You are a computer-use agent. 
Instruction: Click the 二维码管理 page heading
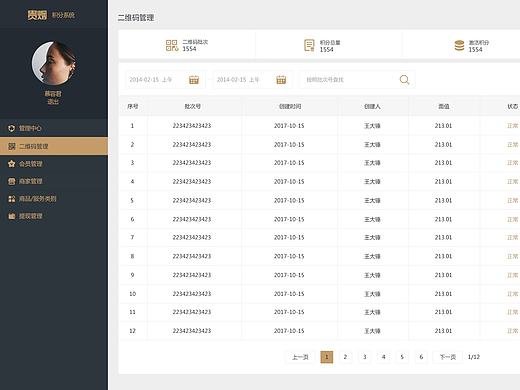tap(136, 17)
